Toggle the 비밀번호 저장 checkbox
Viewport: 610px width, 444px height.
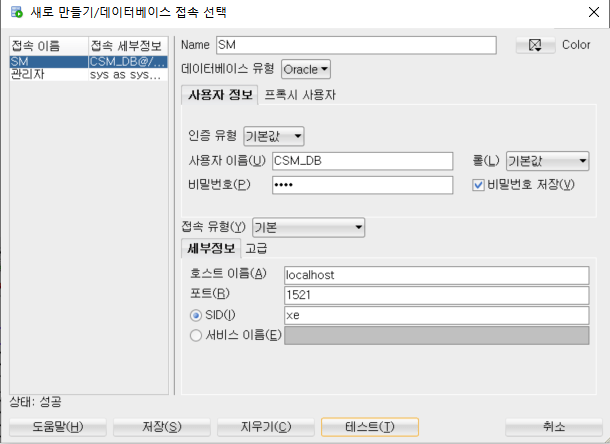click(479, 184)
